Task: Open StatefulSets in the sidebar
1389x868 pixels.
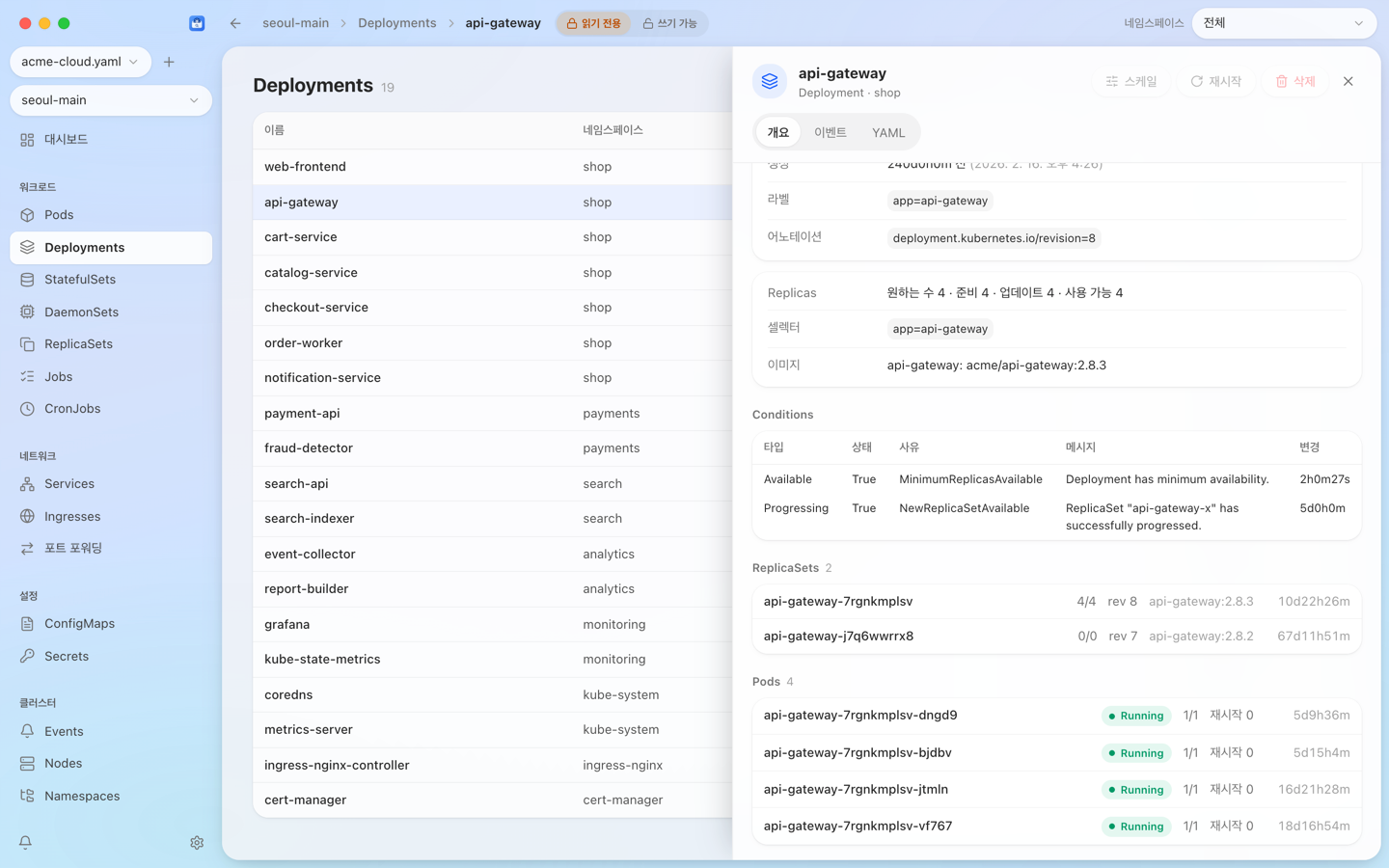Action: [111, 280]
